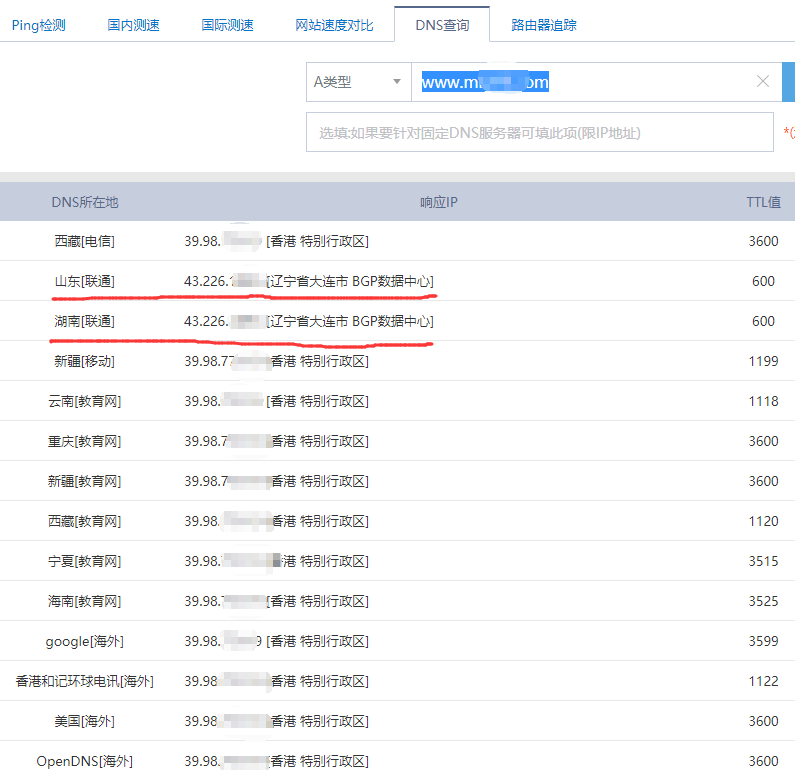The width and height of the screenshot is (795, 780).
Task: Select the 宁夏[教育网] row label
Action: click(85, 561)
